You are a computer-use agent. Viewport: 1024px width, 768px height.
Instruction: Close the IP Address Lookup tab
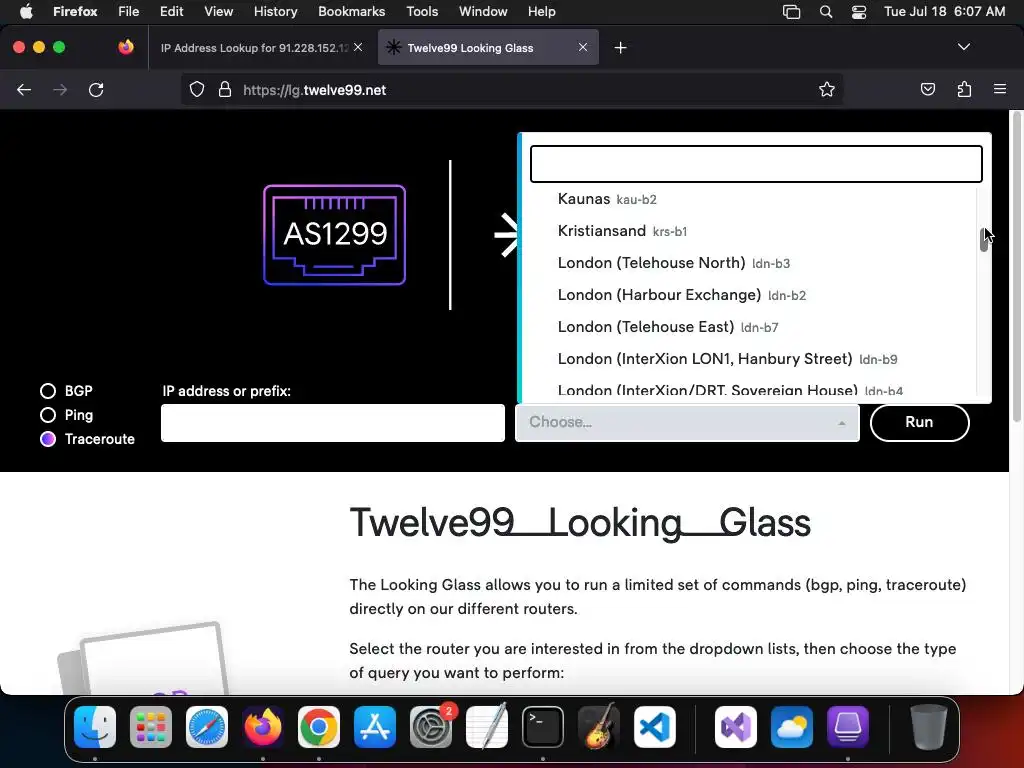(x=358, y=47)
